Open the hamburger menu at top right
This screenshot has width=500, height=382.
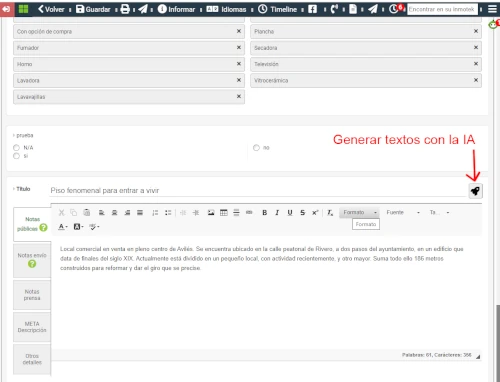click(492, 9)
